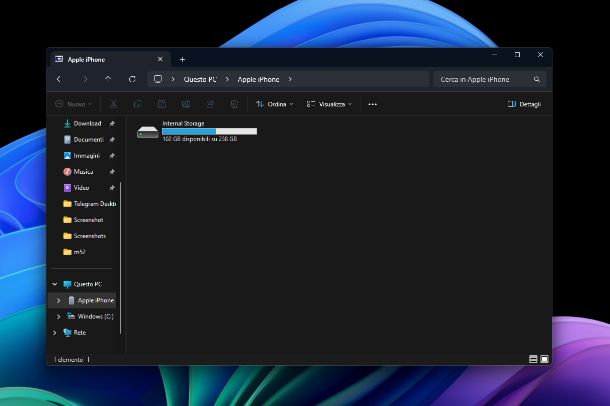Open Immagini in the sidebar
The height and width of the screenshot is (406, 610).
point(86,156)
